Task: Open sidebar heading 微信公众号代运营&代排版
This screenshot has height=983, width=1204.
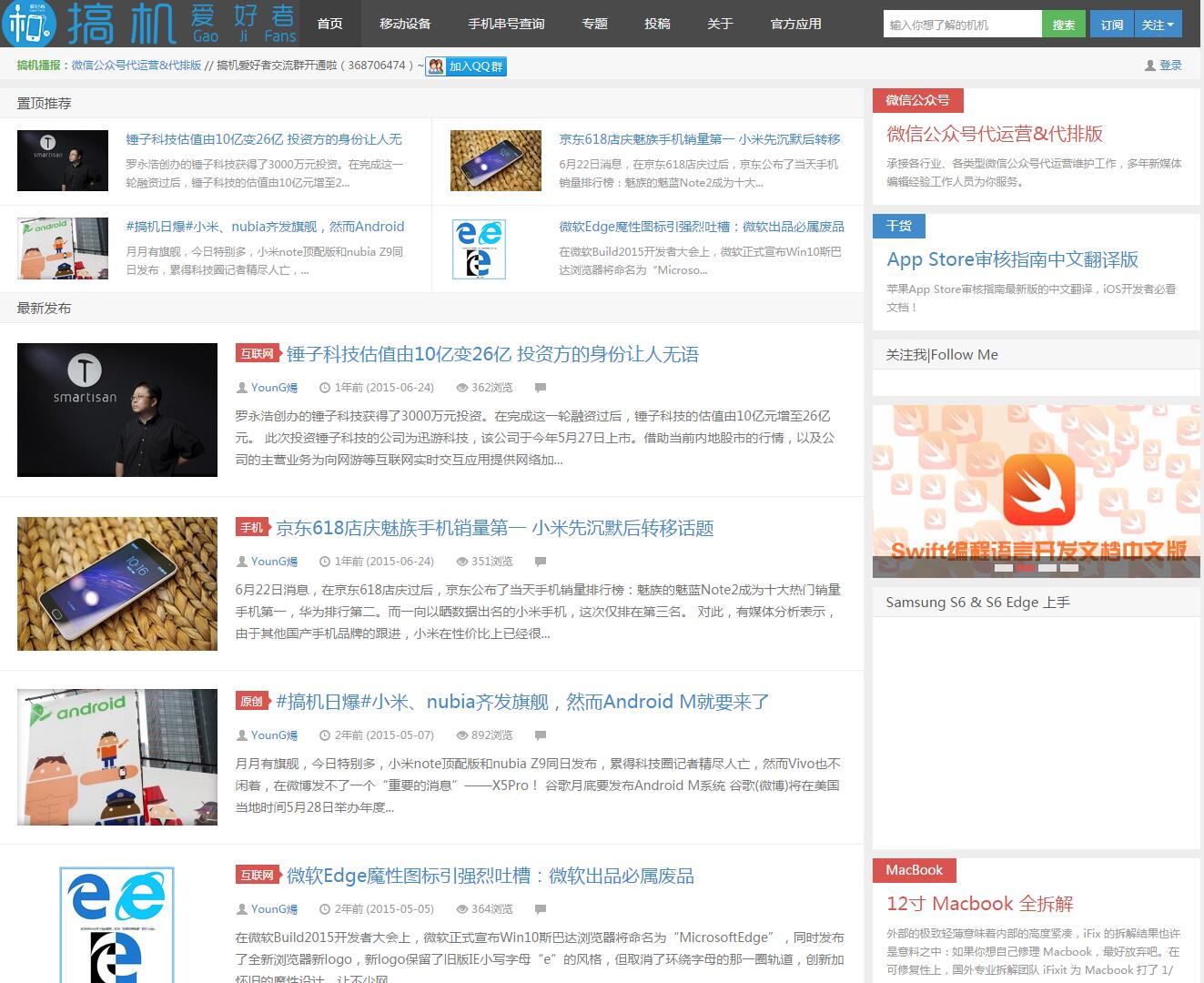Action: coord(995,134)
